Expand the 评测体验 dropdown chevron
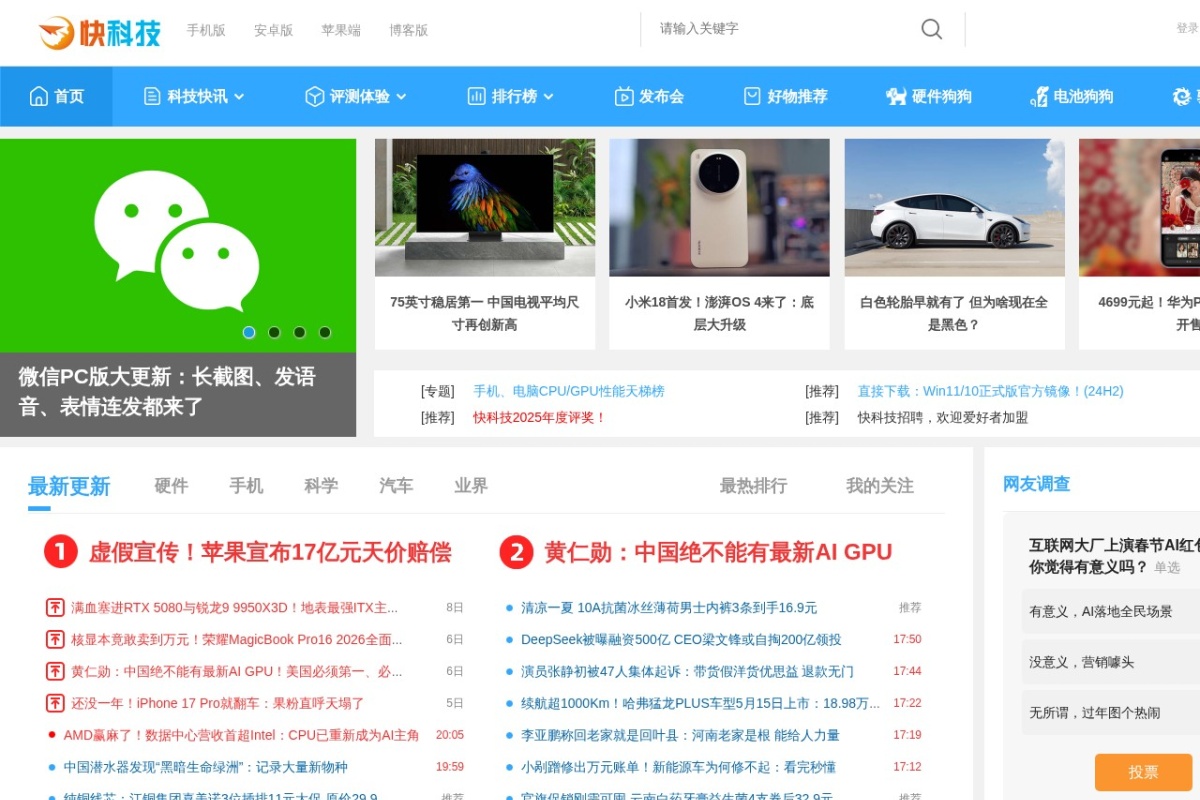This screenshot has height=800, width=1200. (401, 96)
